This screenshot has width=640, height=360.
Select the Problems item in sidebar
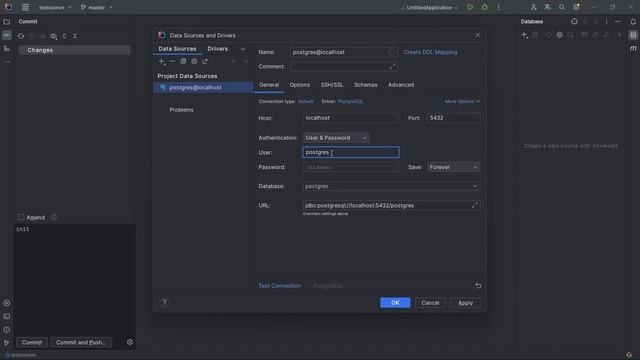[181, 110]
